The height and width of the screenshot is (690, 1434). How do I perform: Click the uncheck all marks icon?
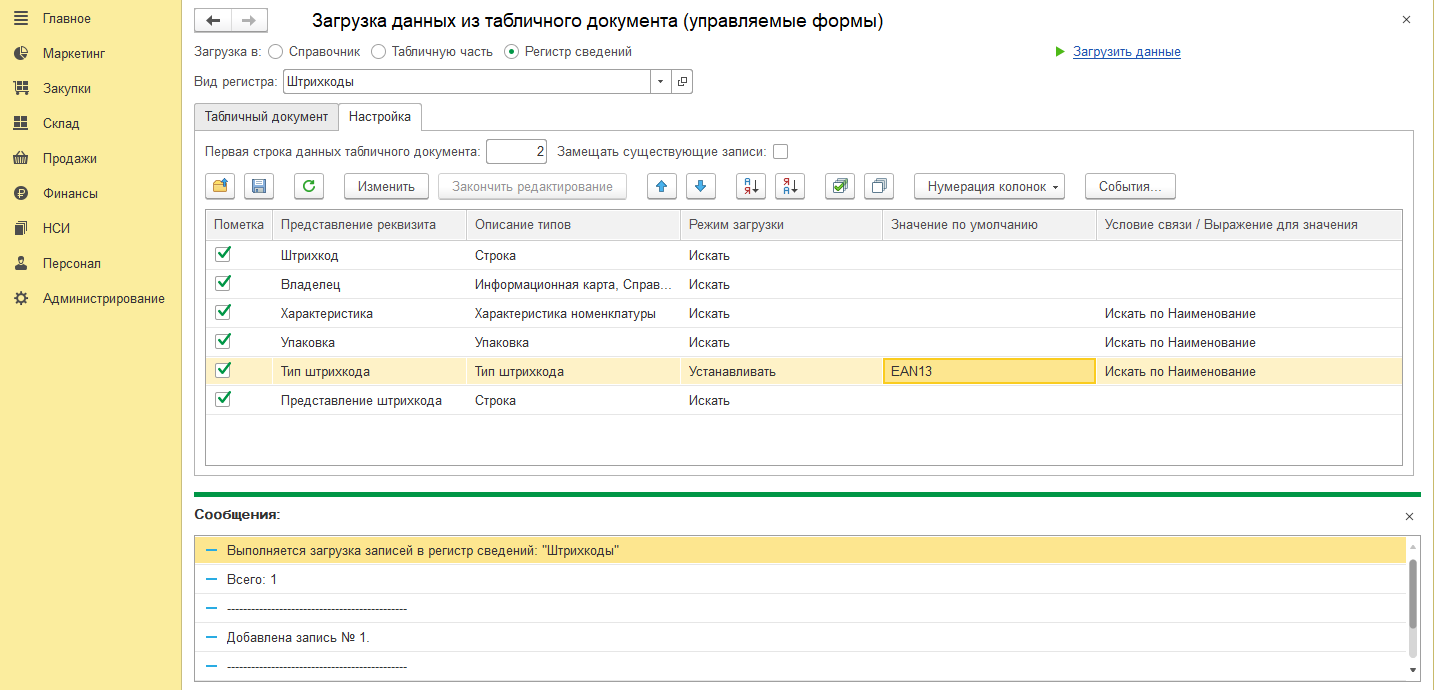pyautogui.click(x=879, y=186)
